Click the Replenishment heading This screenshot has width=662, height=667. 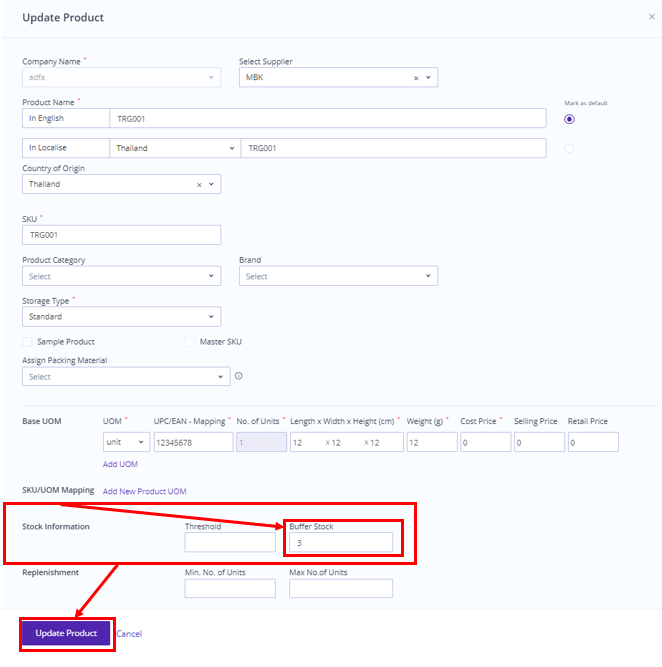pyautogui.click(x=50, y=573)
